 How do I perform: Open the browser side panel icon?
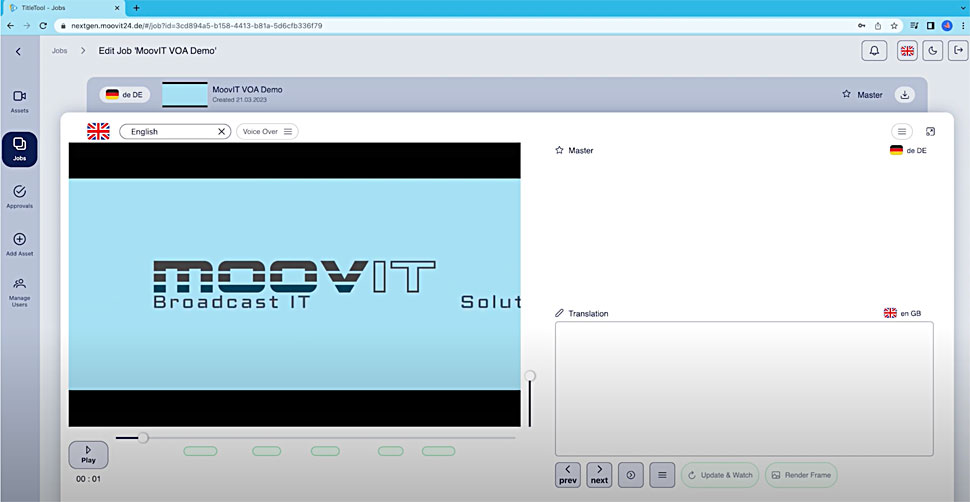[x=930, y=26]
